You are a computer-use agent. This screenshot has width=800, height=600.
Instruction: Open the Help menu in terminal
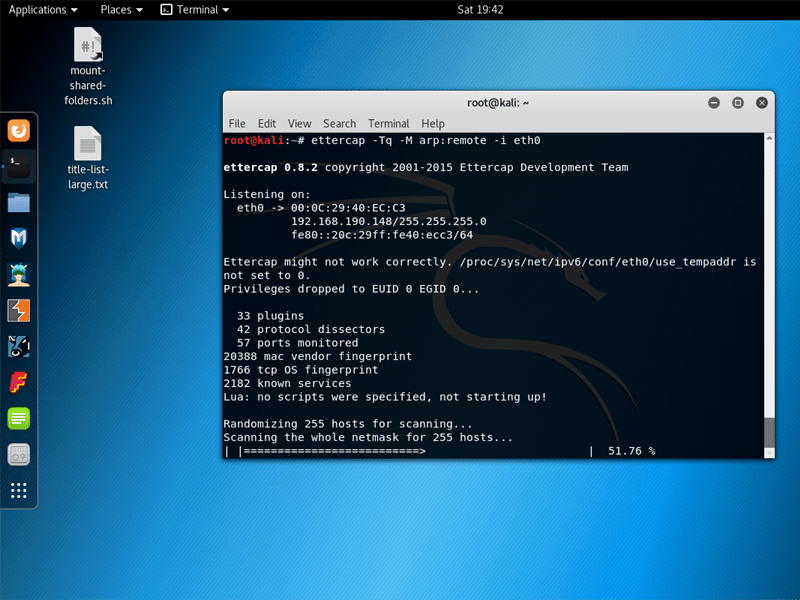click(x=433, y=123)
